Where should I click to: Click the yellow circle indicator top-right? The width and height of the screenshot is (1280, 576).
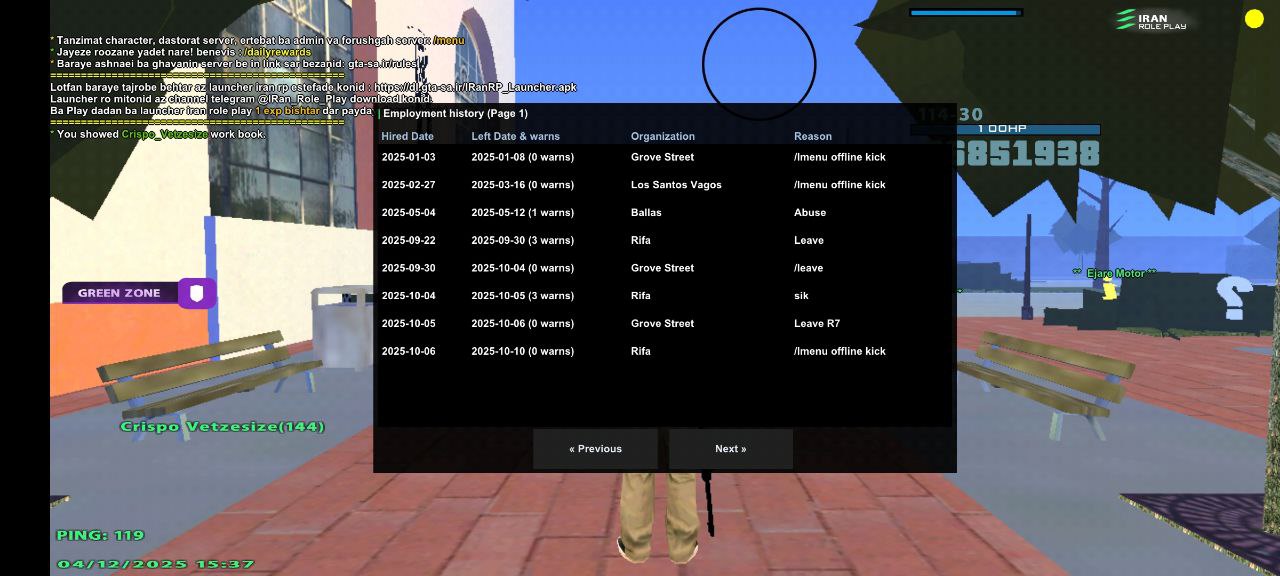[x=1254, y=19]
